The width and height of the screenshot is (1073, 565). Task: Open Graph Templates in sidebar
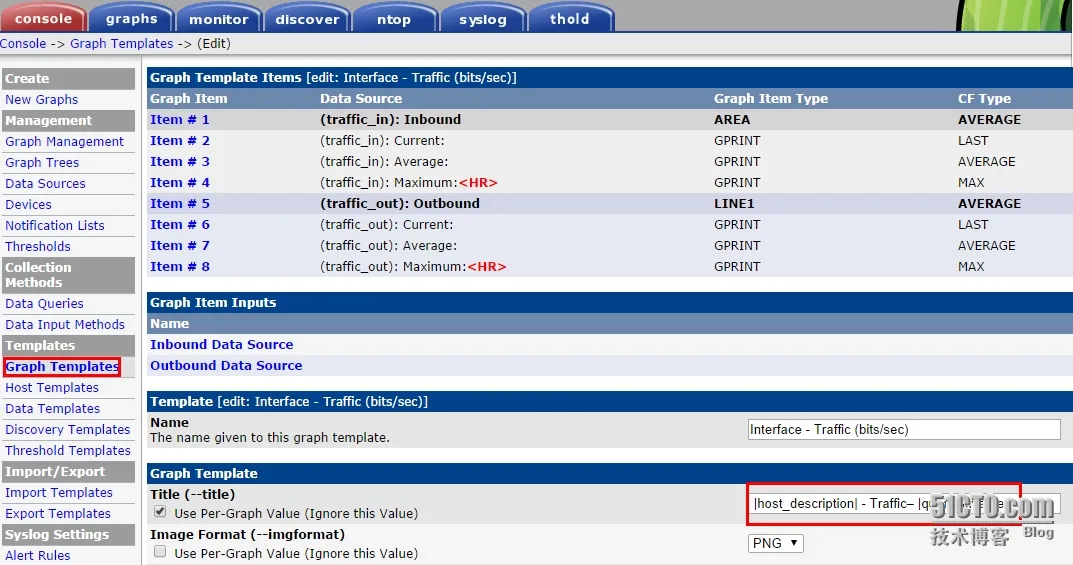click(62, 367)
